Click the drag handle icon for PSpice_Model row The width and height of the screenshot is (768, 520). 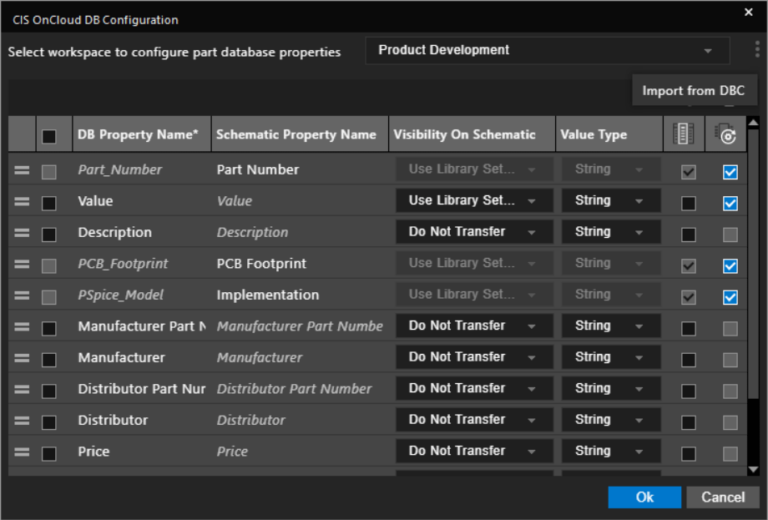22,296
